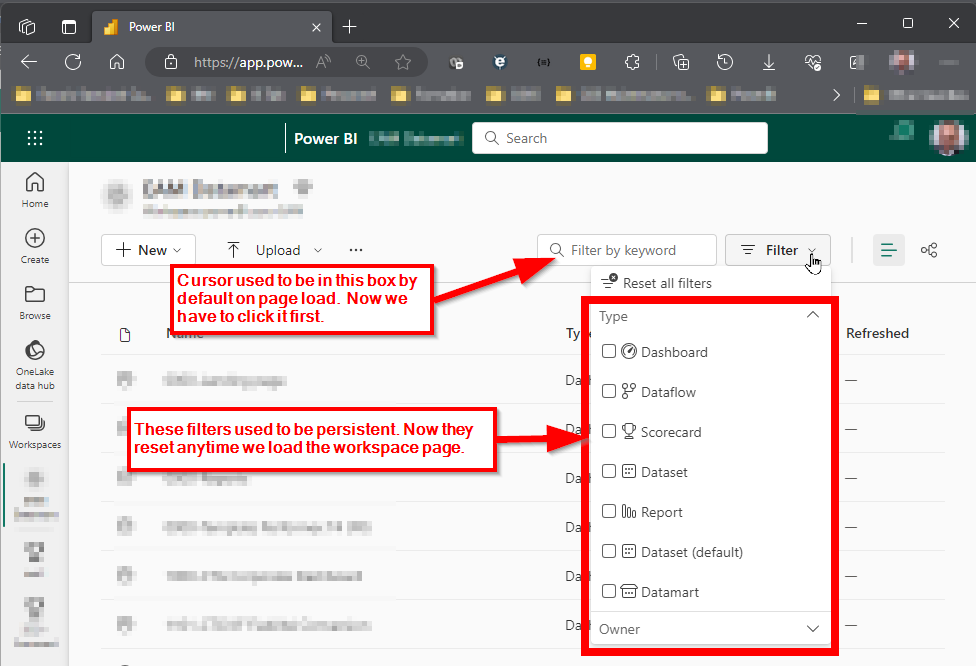Activate Read aloud icon in address bar
This screenshot has width=976, height=666.
point(323,62)
